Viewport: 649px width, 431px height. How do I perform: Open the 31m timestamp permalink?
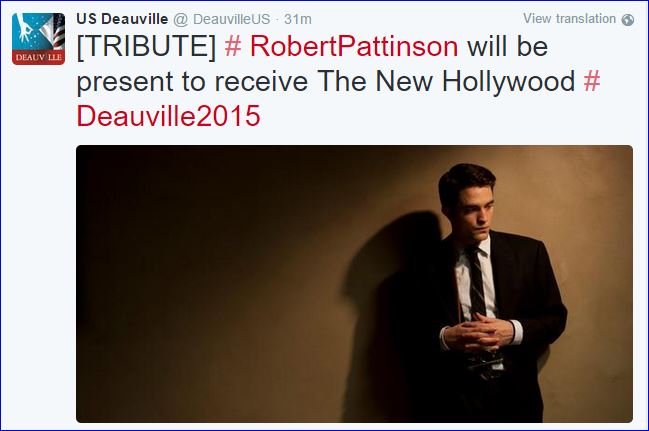[298, 19]
